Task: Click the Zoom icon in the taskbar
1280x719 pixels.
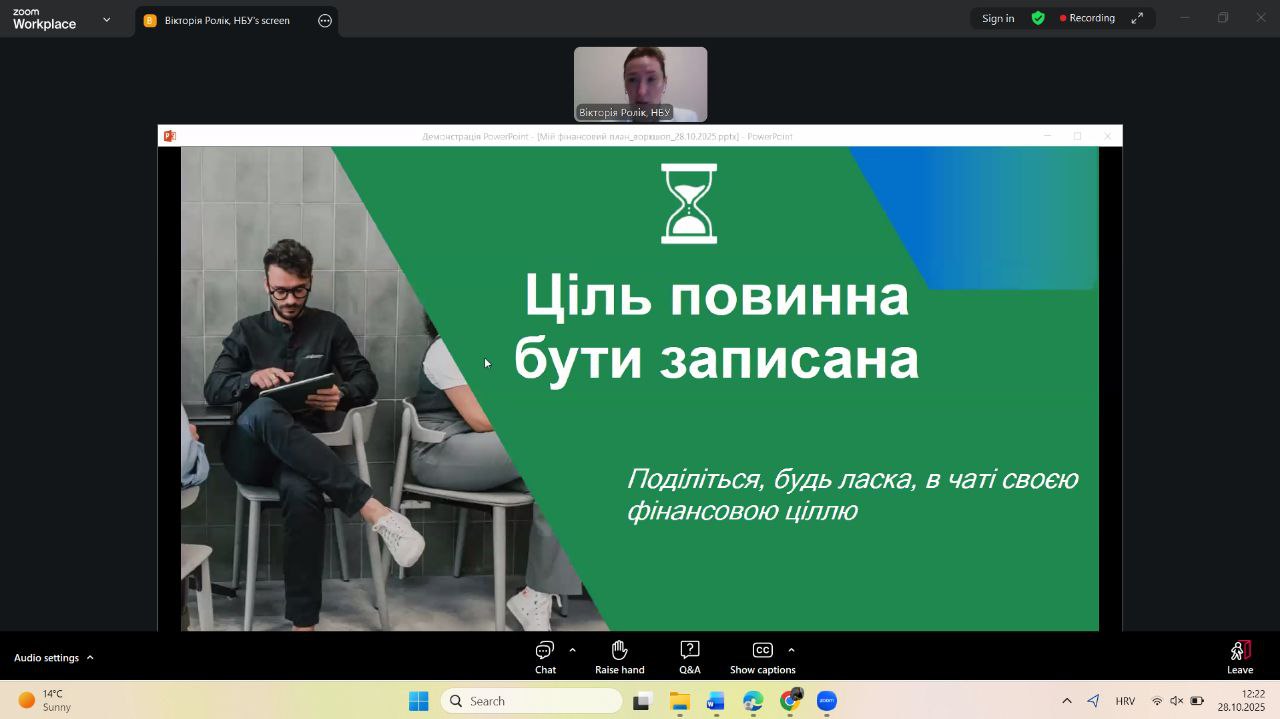Action: pos(826,701)
